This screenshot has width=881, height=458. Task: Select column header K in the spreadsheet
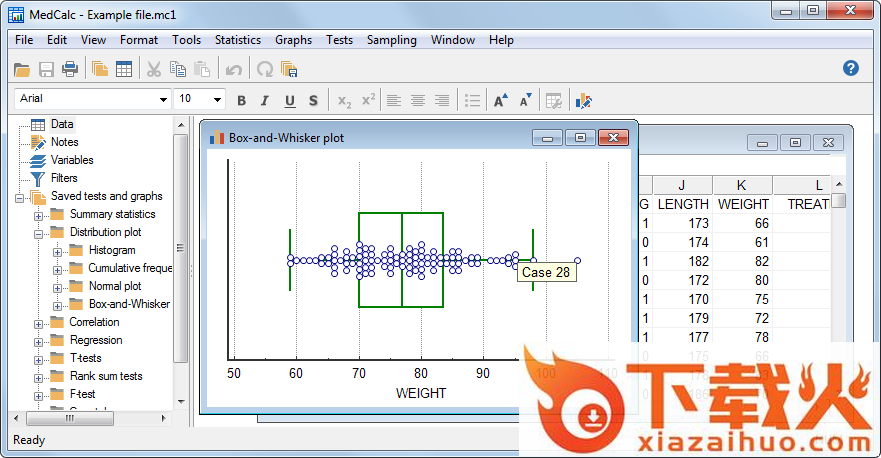click(x=742, y=185)
